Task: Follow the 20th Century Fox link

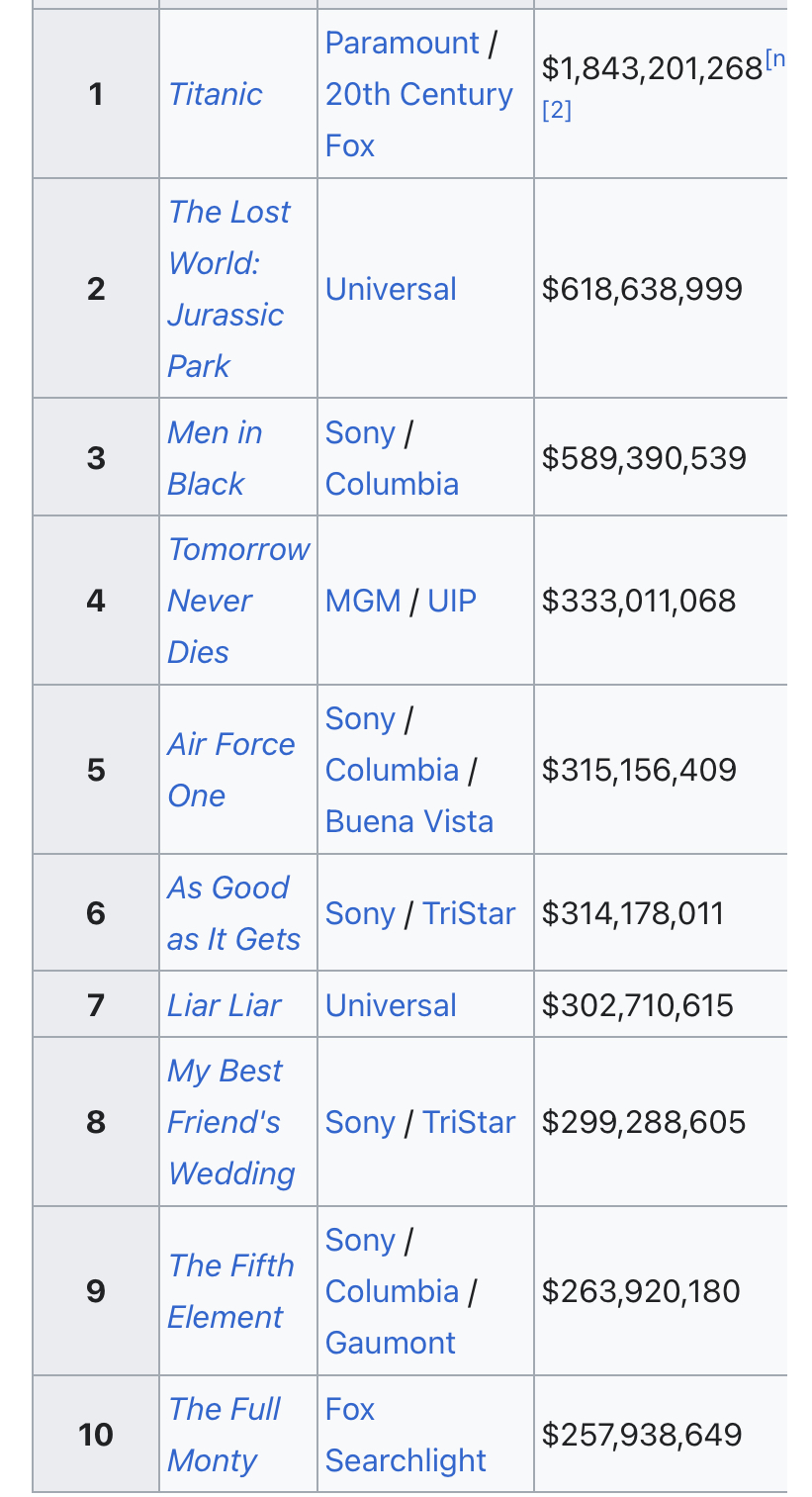Action: (x=419, y=120)
